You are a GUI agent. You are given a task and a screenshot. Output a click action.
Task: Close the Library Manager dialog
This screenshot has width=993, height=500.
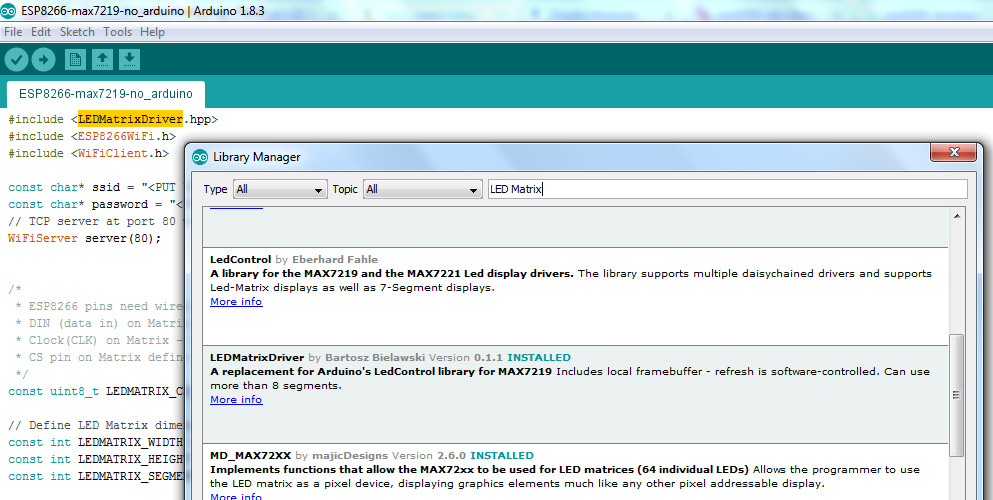(954, 152)
